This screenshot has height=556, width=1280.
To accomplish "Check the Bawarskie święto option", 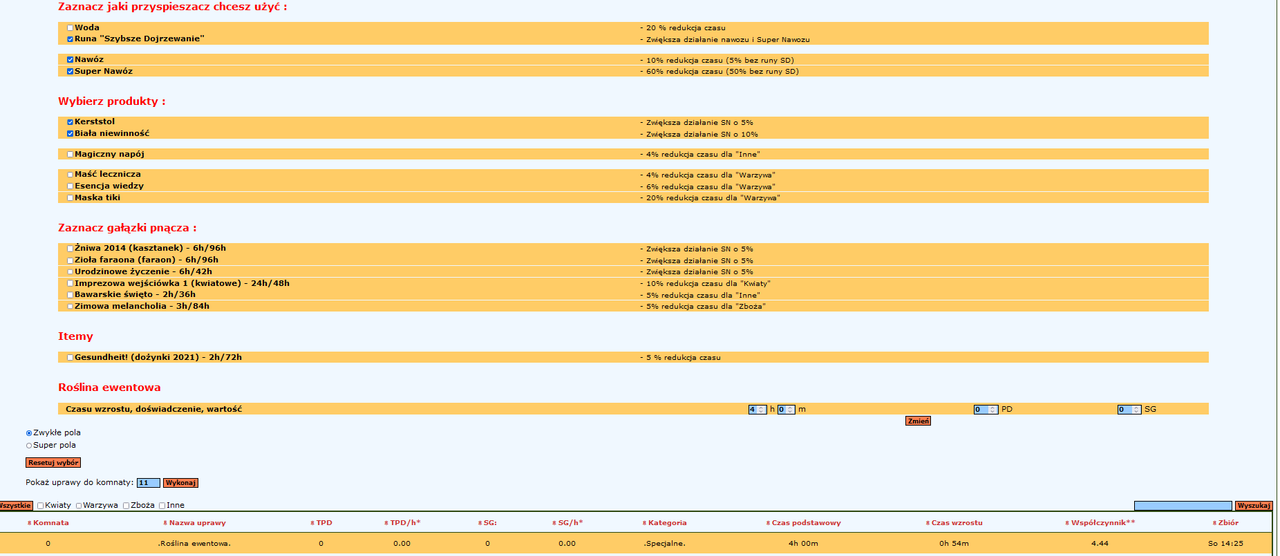I will (70, 295).
